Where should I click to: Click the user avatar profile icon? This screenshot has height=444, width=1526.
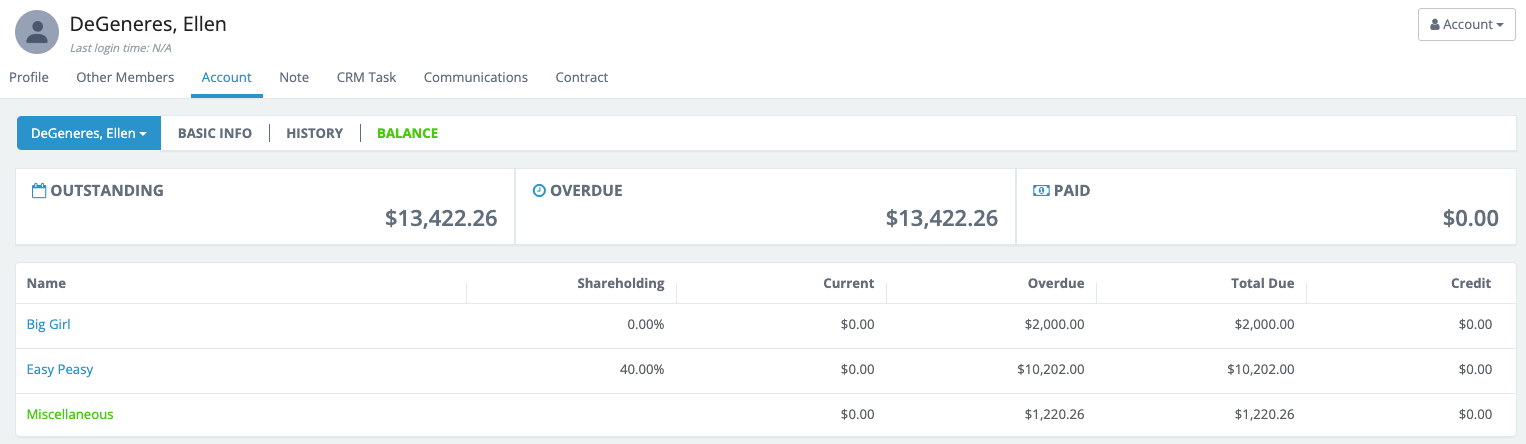coord(37,32)
